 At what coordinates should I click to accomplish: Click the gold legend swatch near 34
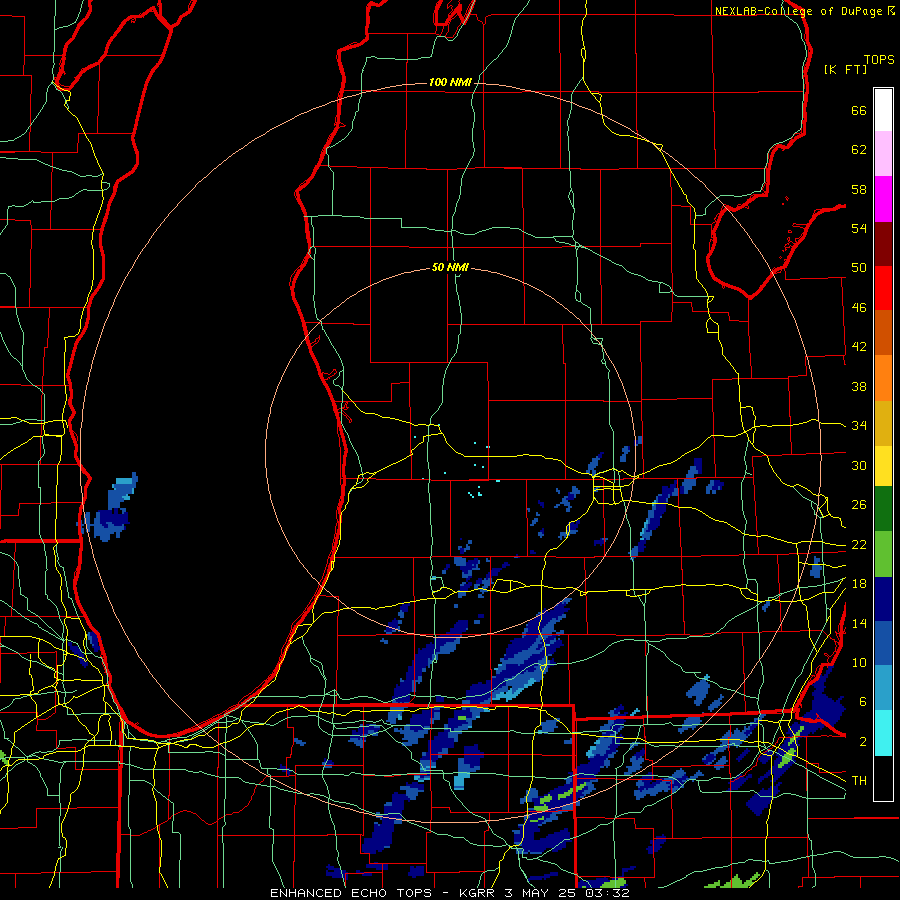883,423
